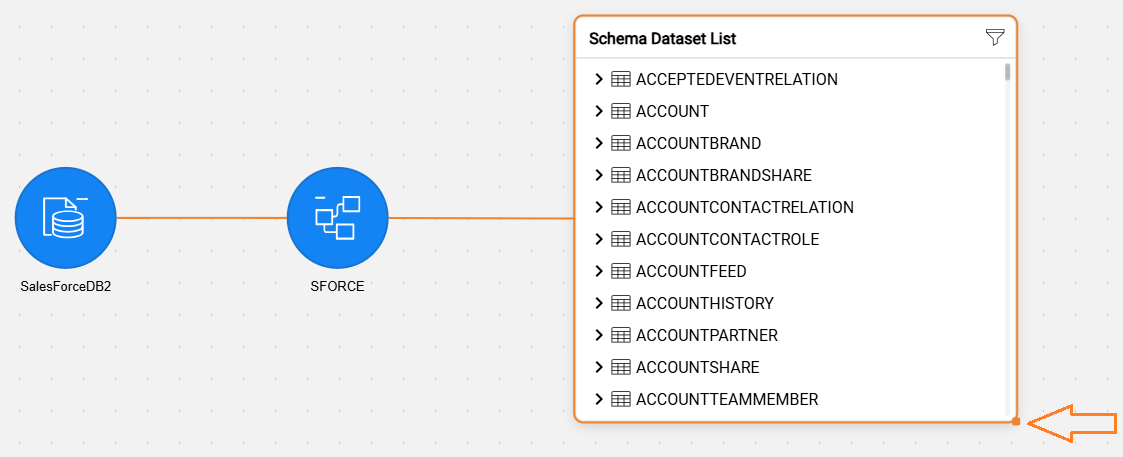
Task: Expand the ACCEPTEDEVENTRELATION dataset
Action: (599, 80)
